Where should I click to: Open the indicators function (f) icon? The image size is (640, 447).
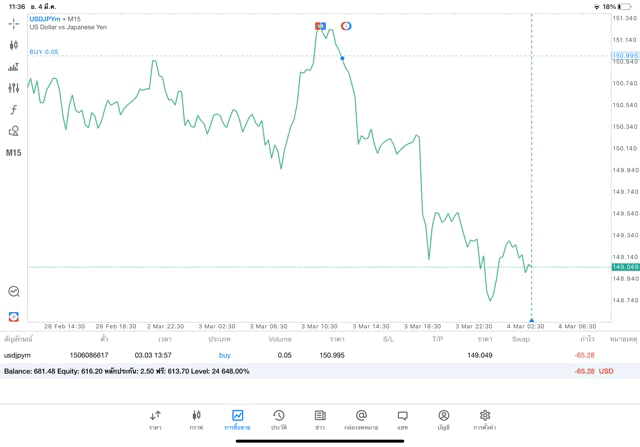point(14,110)
